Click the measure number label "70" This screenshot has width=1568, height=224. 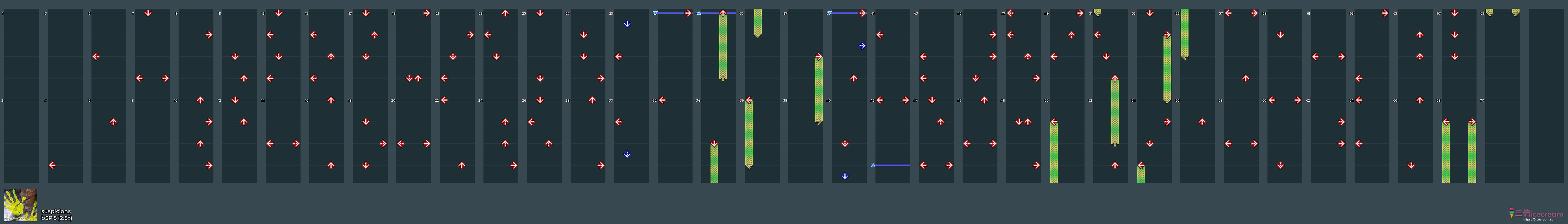click(1482, 101)
